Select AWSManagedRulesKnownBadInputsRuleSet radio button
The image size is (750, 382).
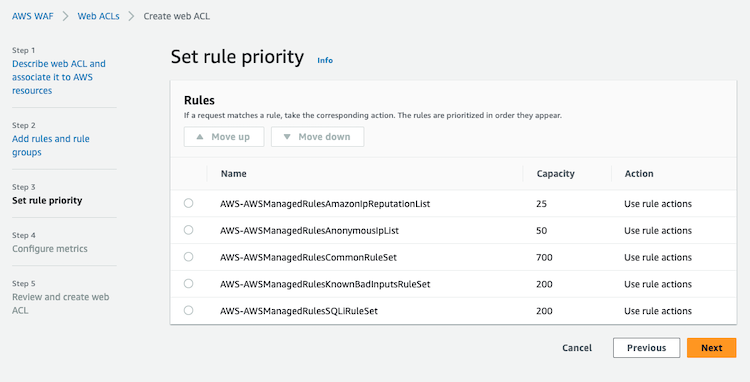tap(188, 284)
